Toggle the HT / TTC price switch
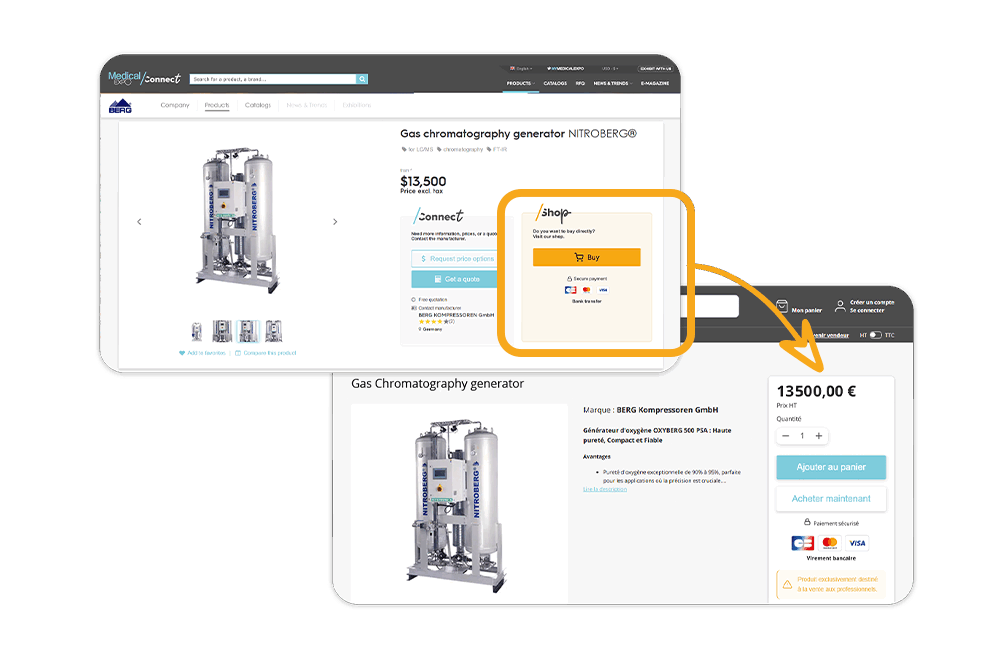 pos(876,335)
